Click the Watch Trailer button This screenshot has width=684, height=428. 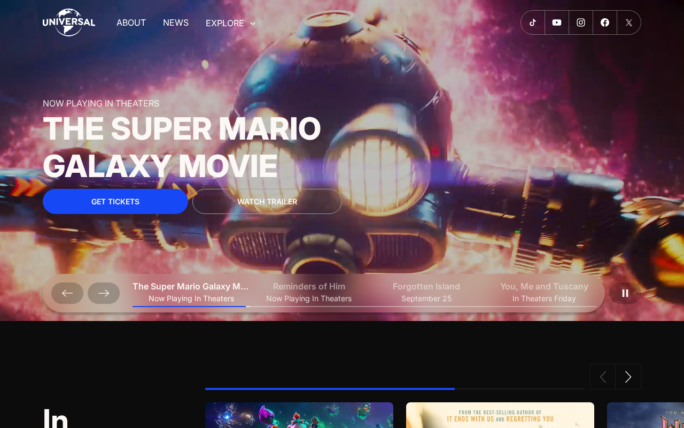pyautogui.click(x=267, y=202)
